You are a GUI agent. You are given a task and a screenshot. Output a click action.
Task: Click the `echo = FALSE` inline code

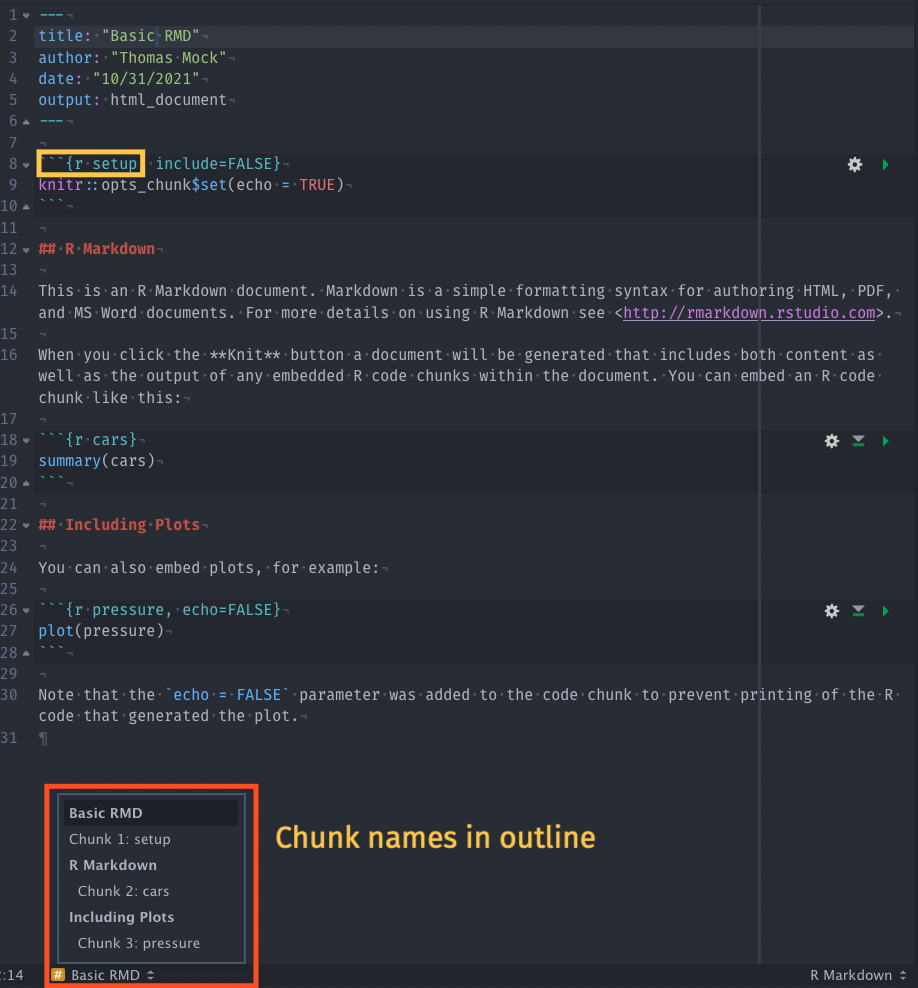click(x=227, y=695)
